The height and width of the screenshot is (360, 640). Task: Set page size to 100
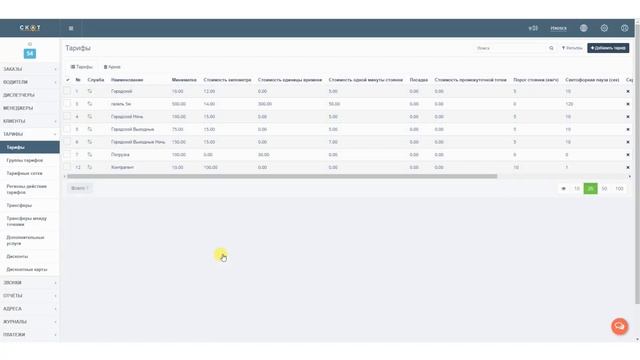(619, 189)
